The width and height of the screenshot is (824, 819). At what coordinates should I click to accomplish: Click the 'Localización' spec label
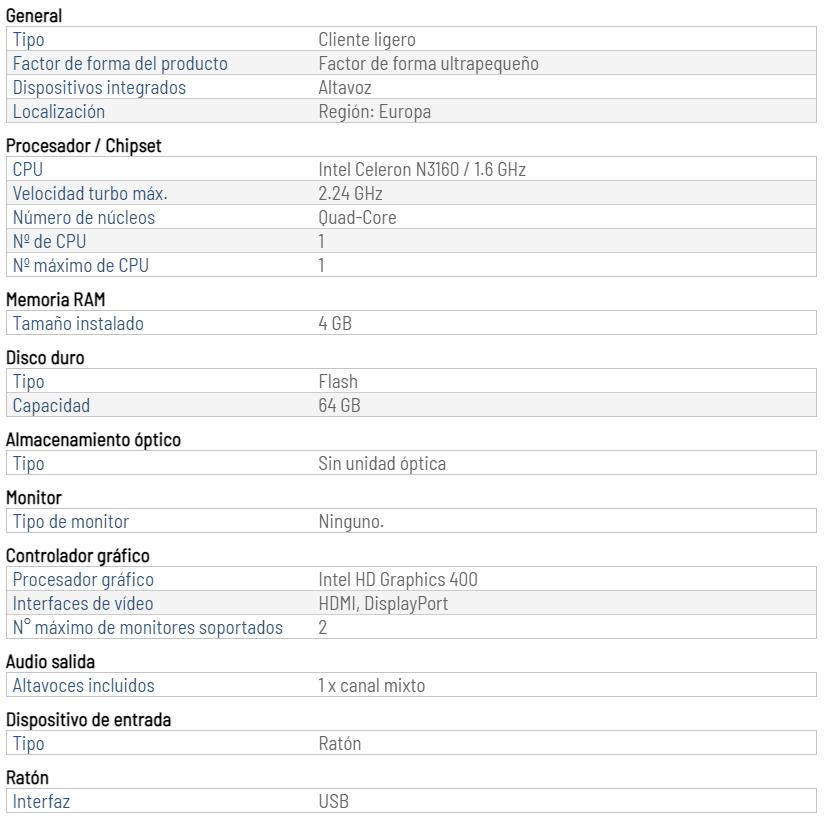click(x=59, y=111)
